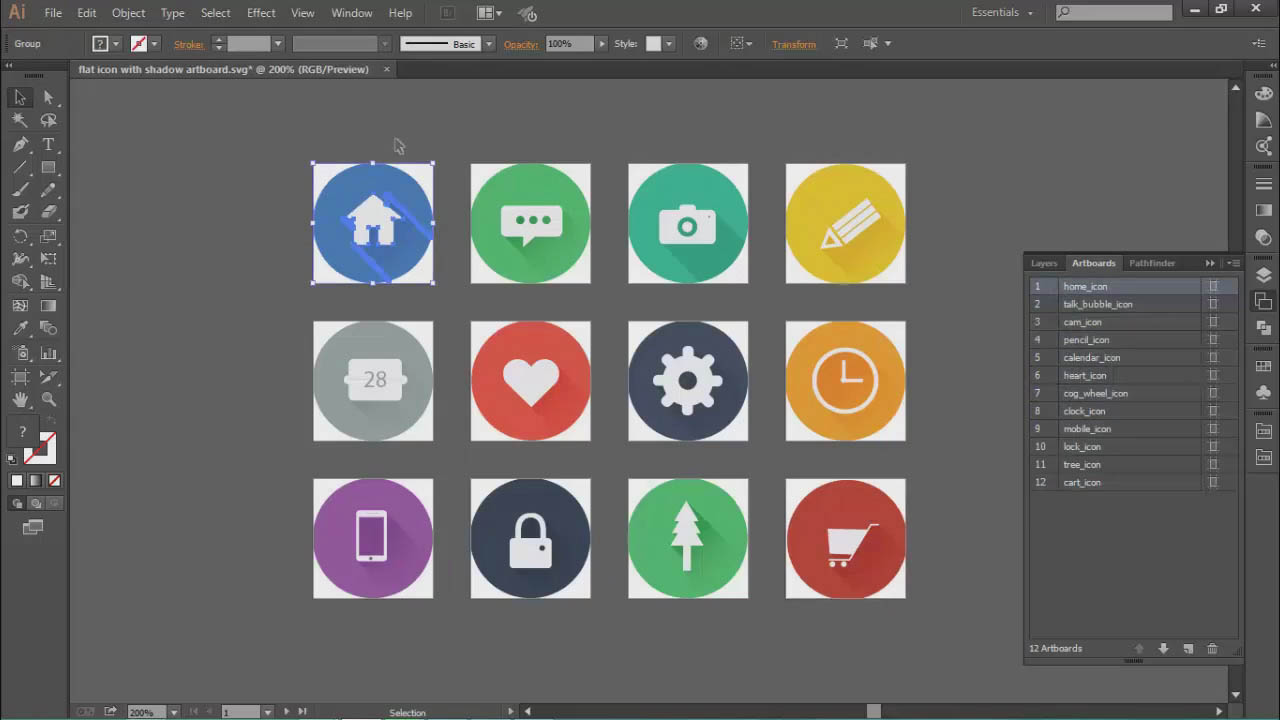Select the Rectangle tool

pyautogui.click(x=48, y=167)
